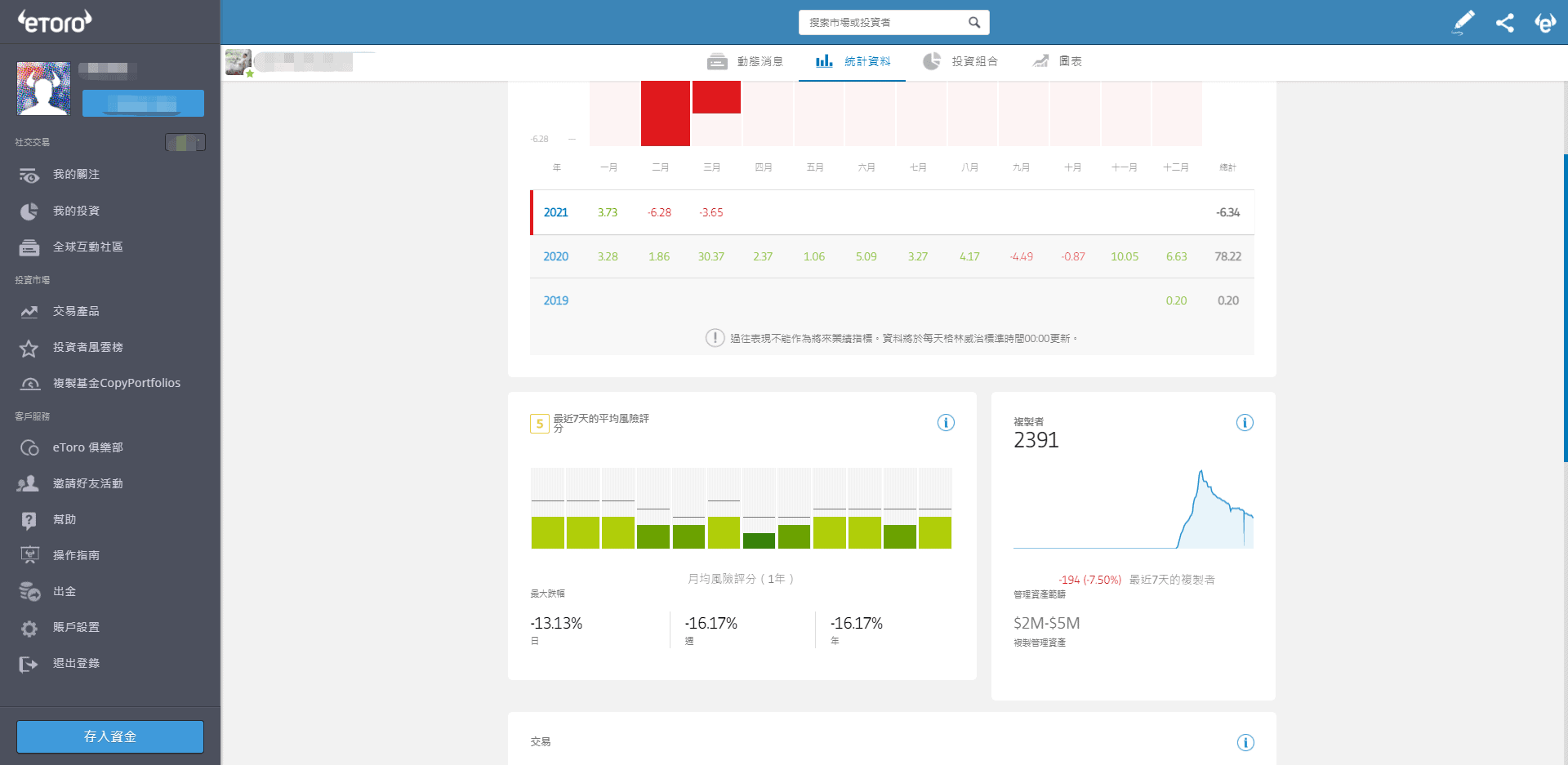Screen dimensions: 1568x765
Task: Click the search markets input field
Action: point(882,23)
